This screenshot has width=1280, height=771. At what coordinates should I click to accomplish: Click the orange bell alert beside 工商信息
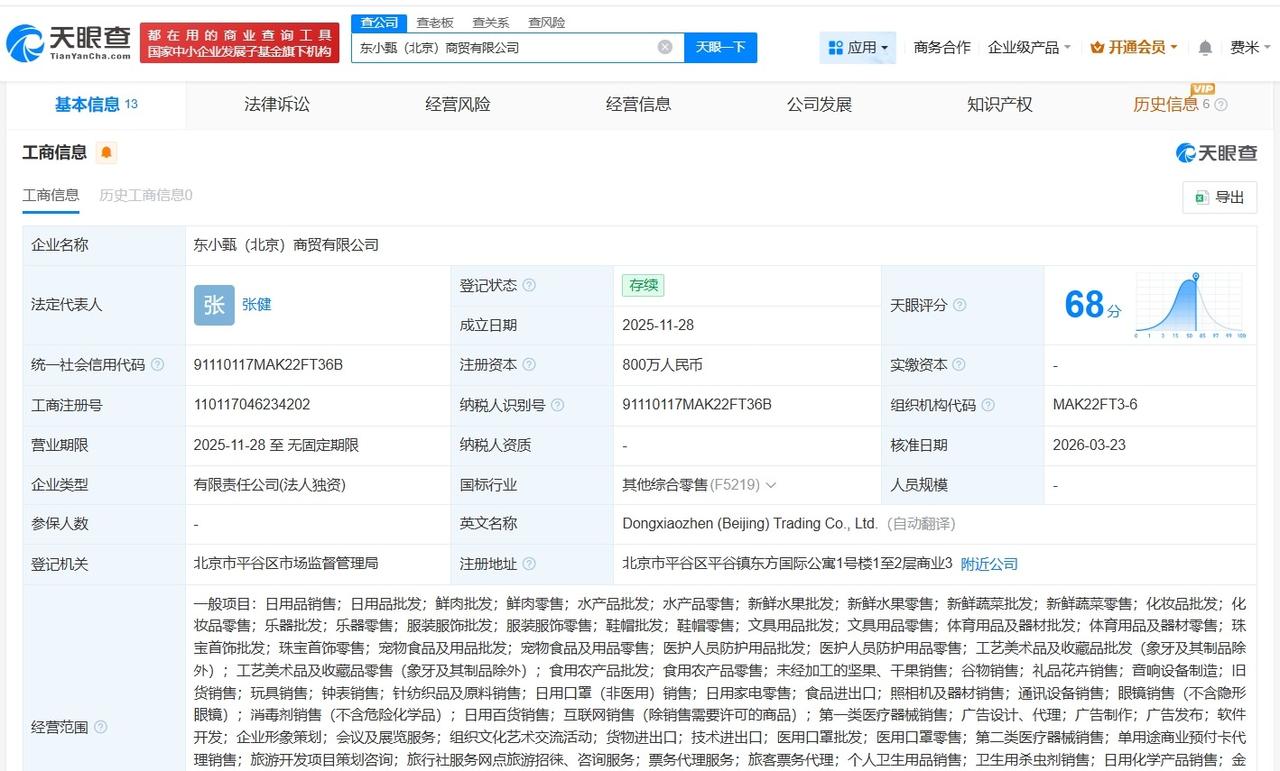tap(106, 152)
